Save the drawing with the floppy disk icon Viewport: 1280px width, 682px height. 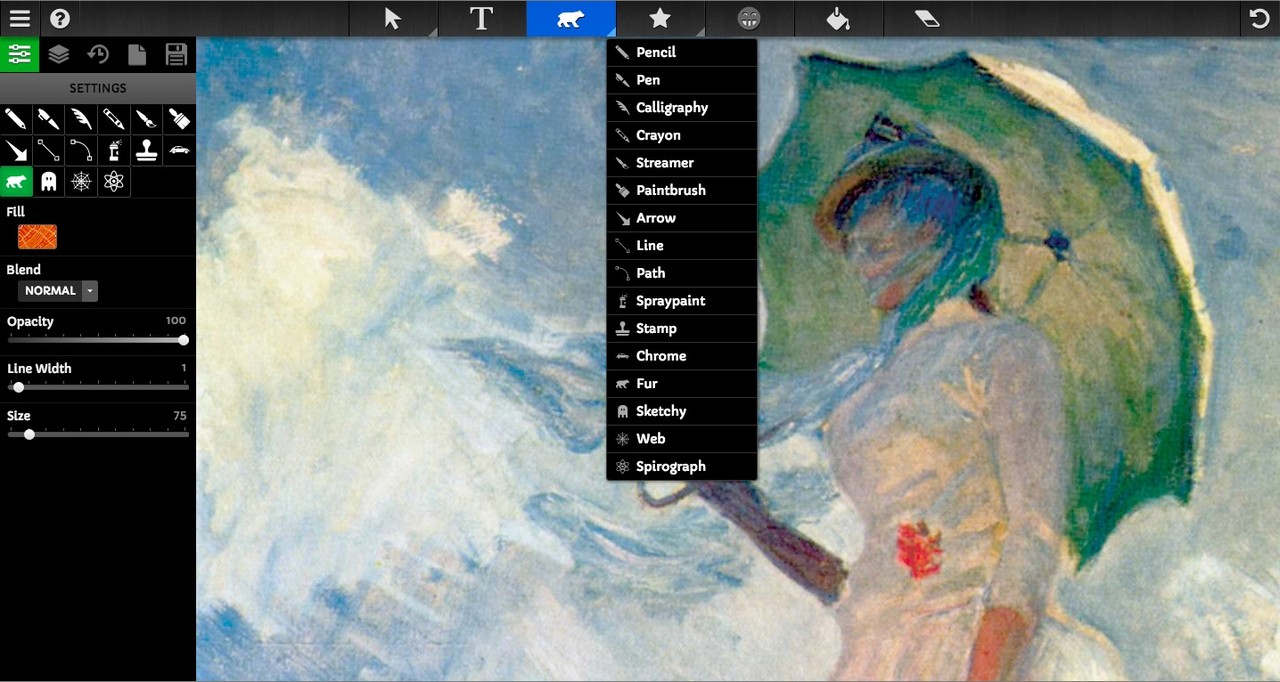click(176, 55)
